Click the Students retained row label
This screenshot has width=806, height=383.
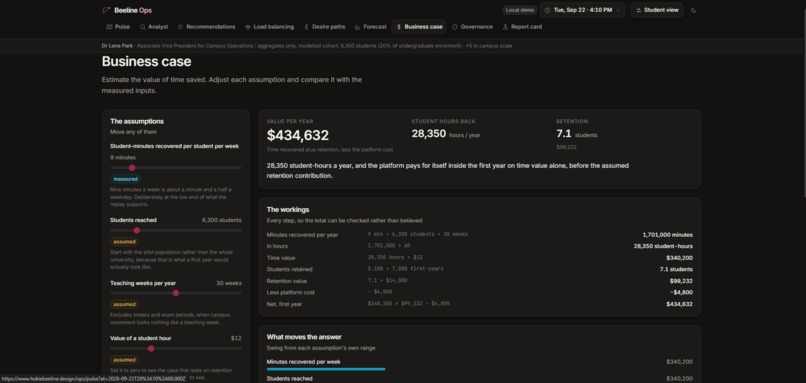point(289,269)
